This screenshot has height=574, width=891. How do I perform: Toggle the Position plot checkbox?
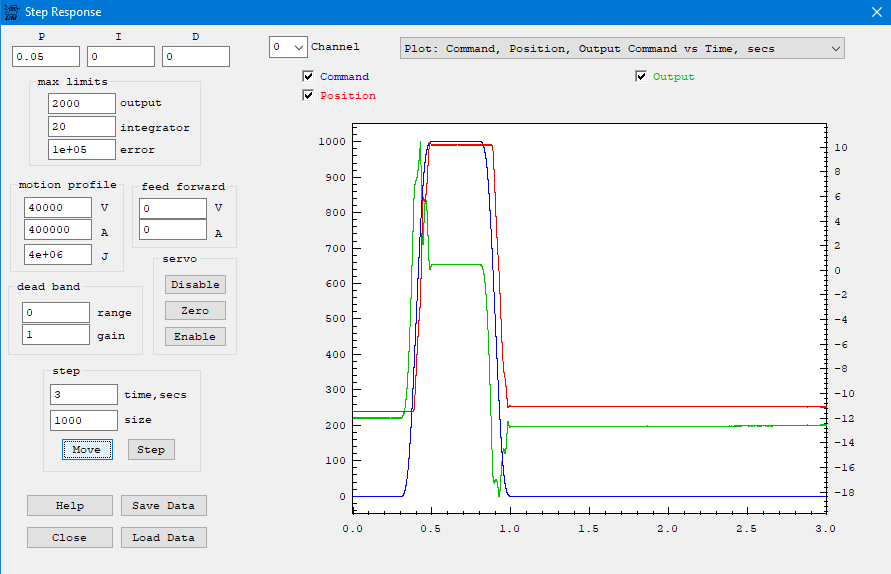click(x=309, y=96)
